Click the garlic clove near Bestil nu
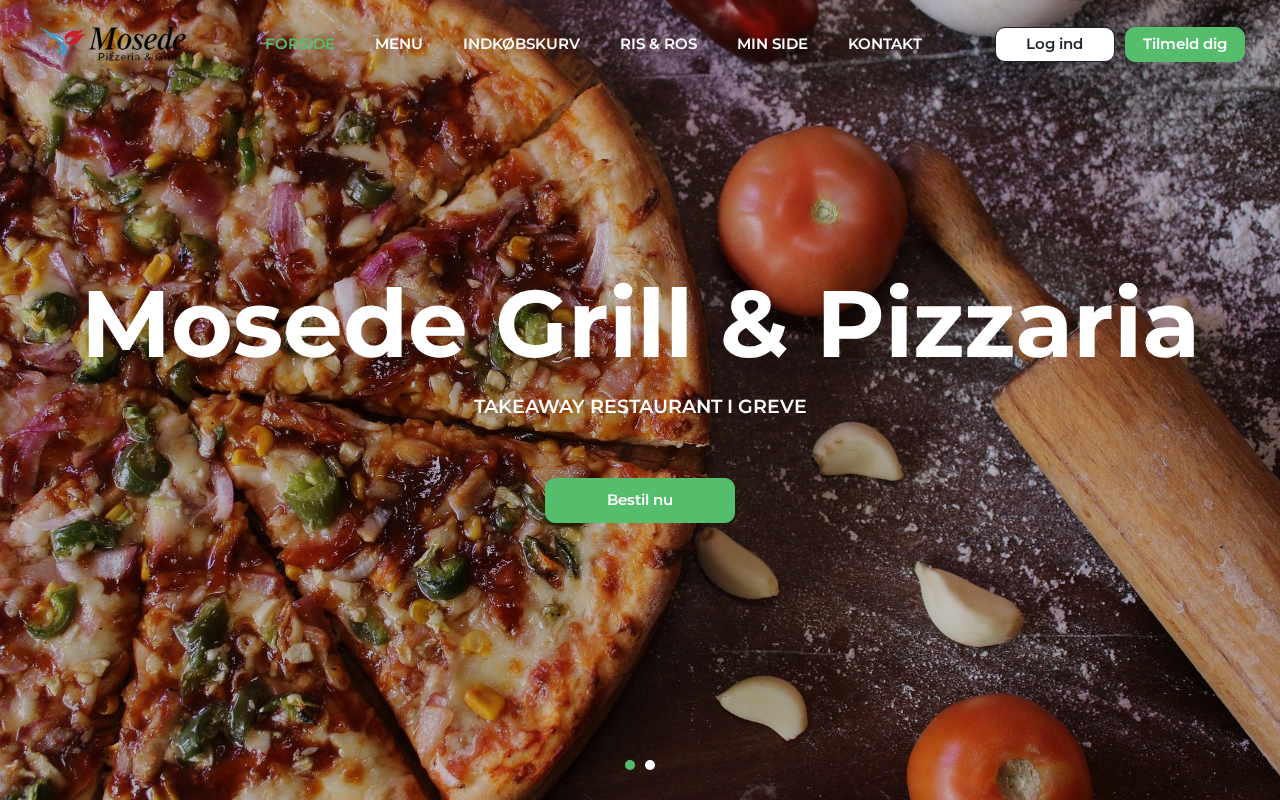The height and width of the screenshot is (800, 1280). point(737,563)
